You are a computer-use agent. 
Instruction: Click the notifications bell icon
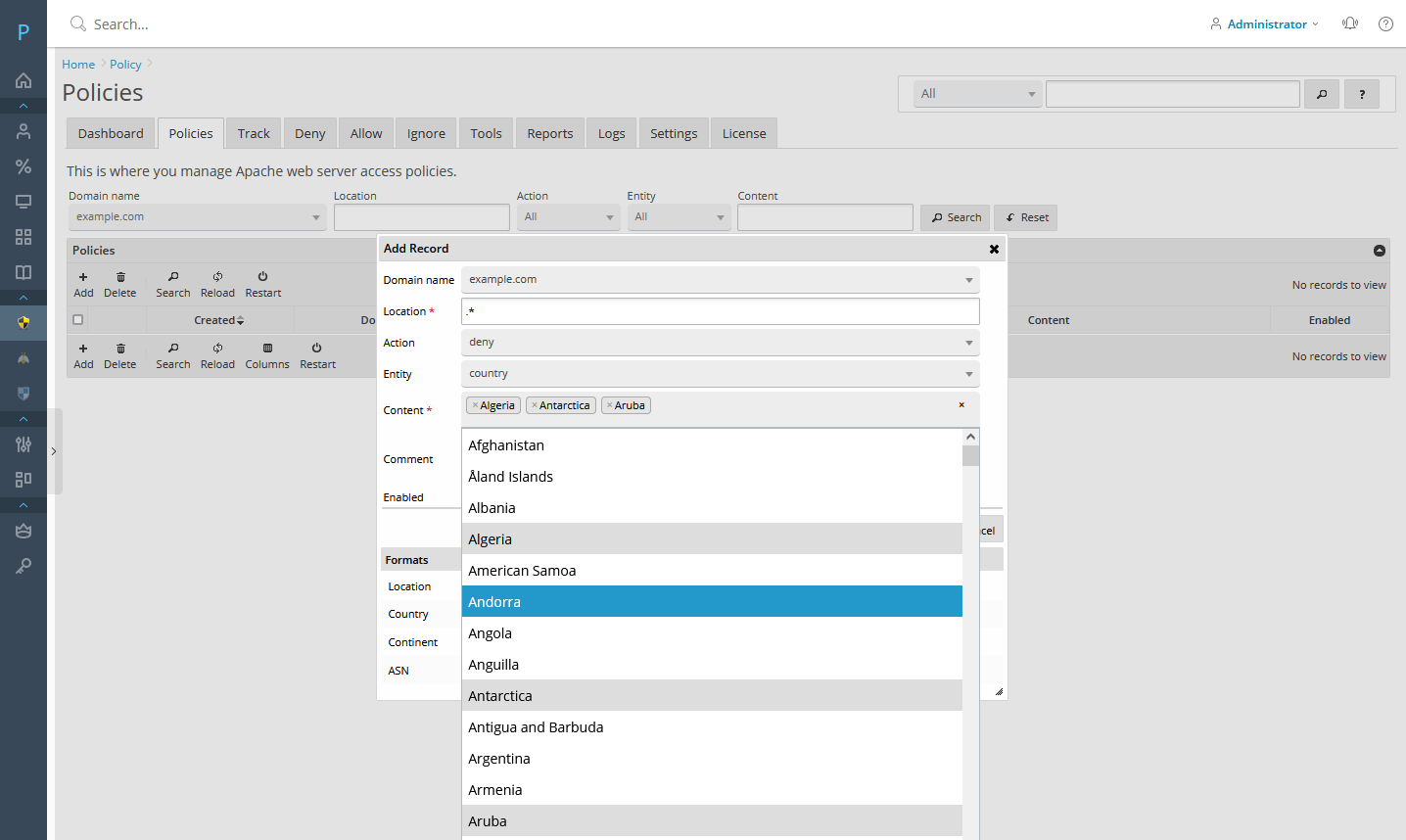(1350, 23)
